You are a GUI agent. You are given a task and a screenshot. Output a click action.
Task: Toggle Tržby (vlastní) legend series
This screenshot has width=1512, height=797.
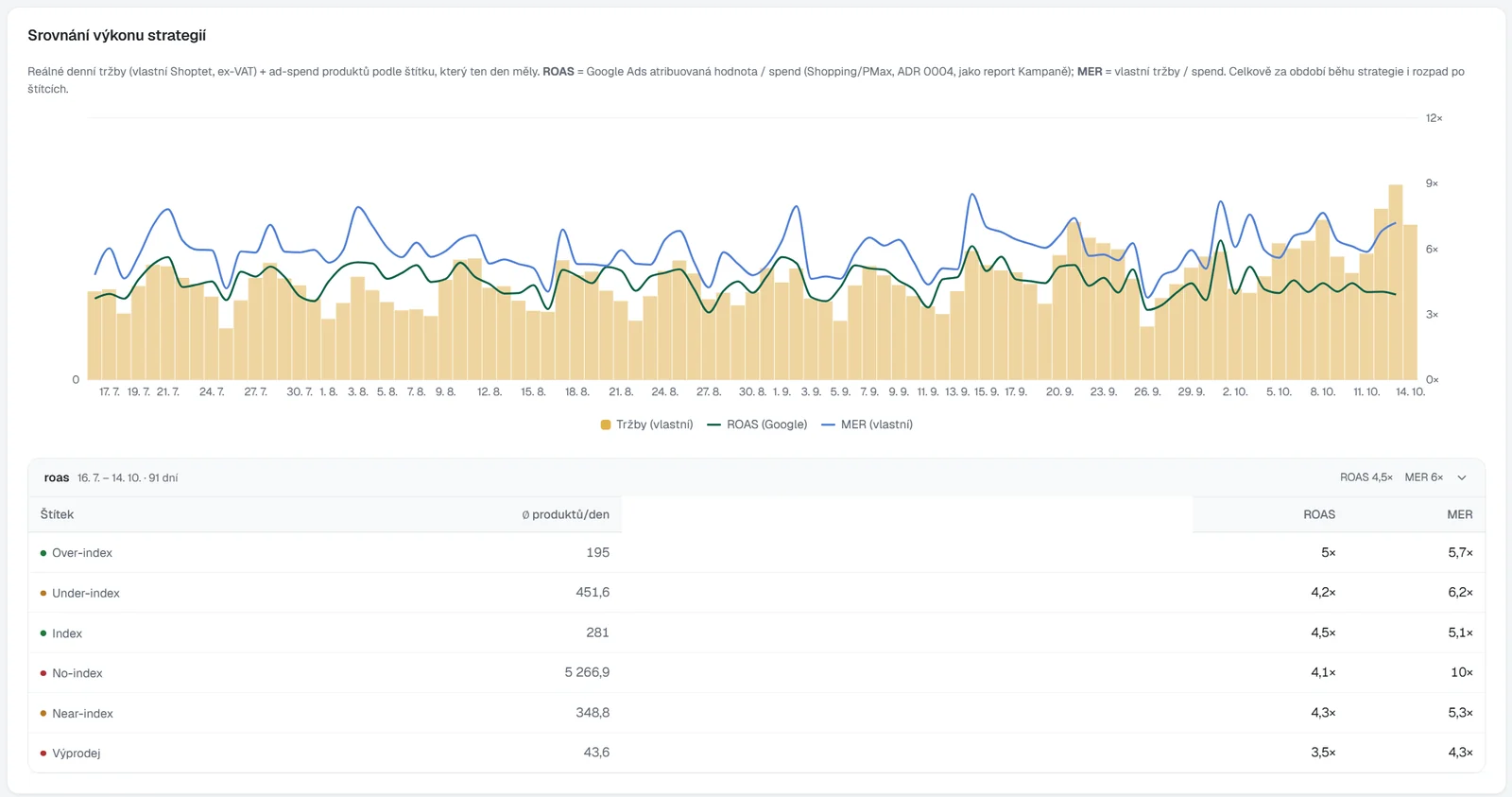(x=647, y=424)
